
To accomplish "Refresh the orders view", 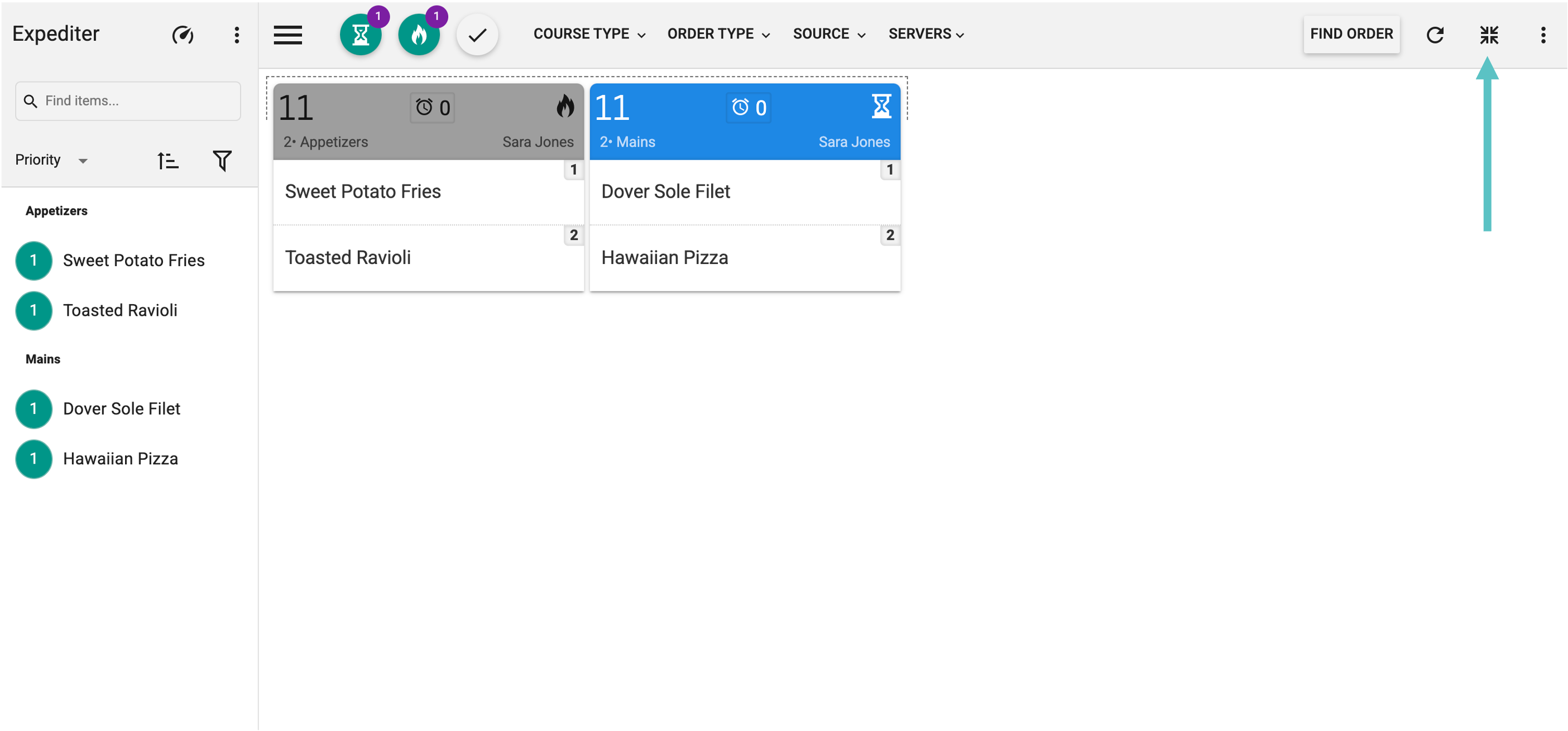I will coord(1435,35).
